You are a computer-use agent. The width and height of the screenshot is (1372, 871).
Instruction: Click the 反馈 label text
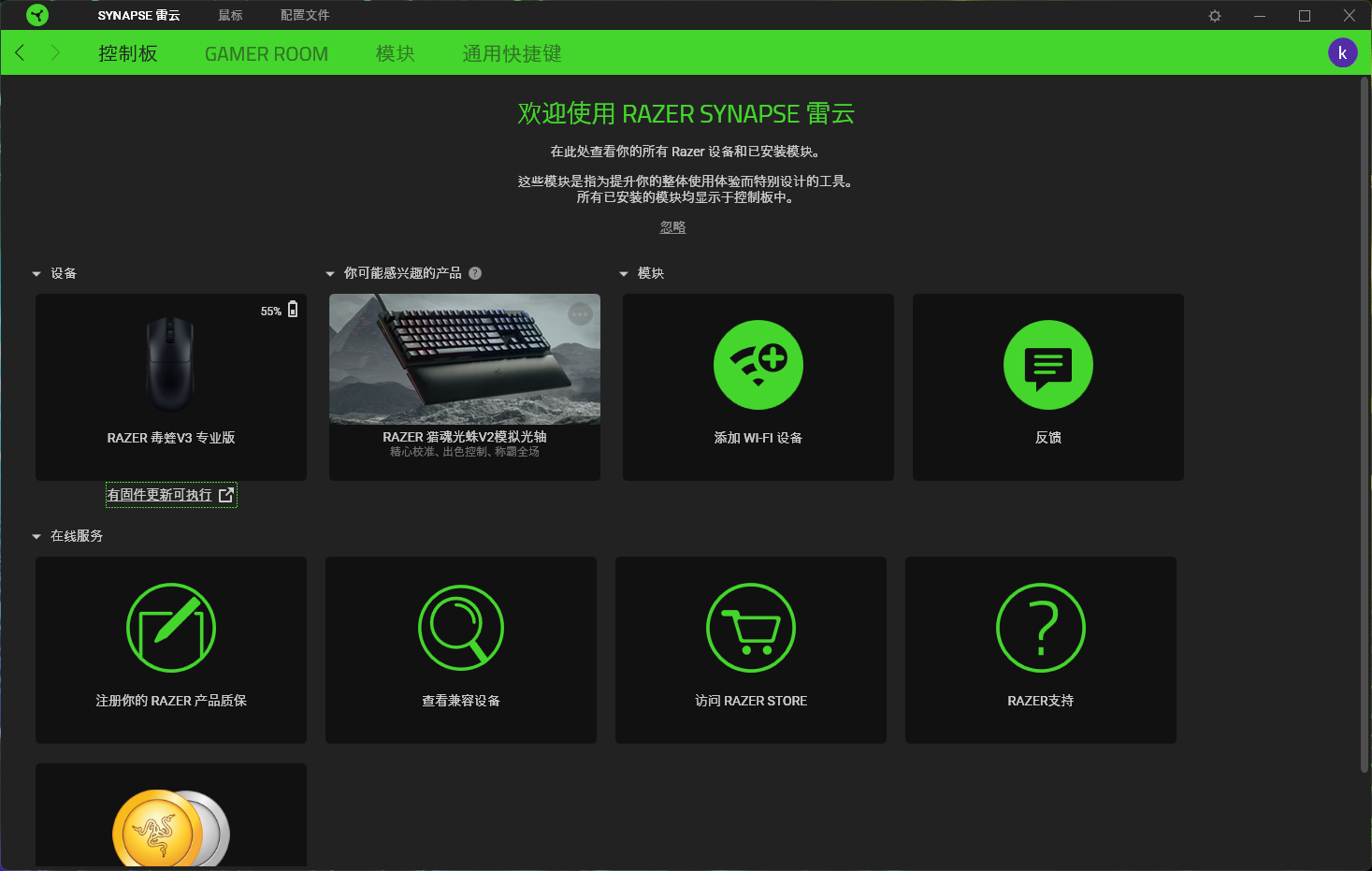tap(1048, 438)
